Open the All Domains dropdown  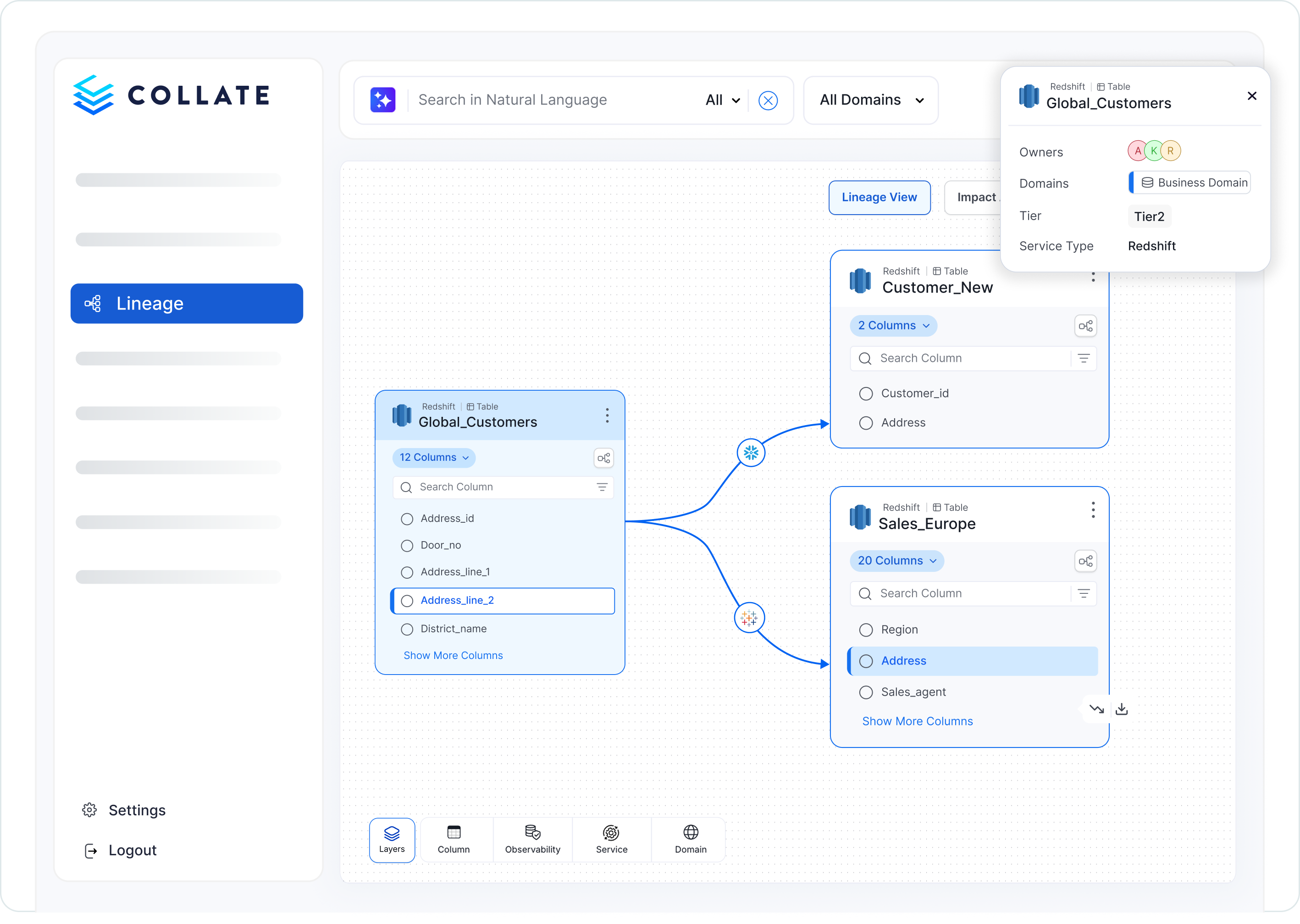coord(870,100)
